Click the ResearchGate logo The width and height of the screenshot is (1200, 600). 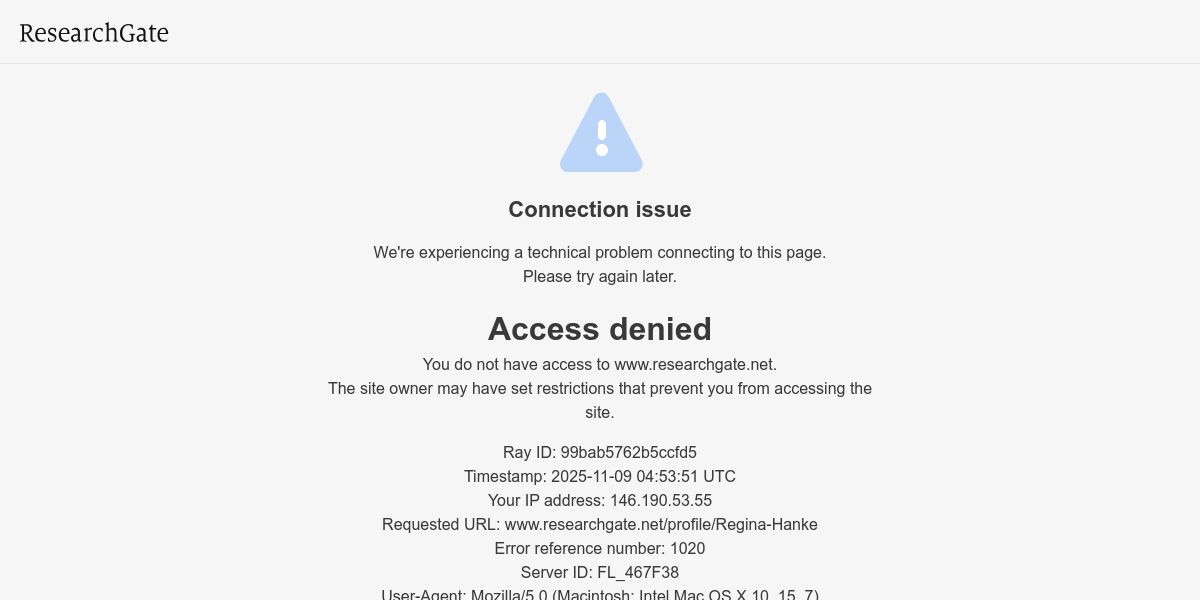94,33
